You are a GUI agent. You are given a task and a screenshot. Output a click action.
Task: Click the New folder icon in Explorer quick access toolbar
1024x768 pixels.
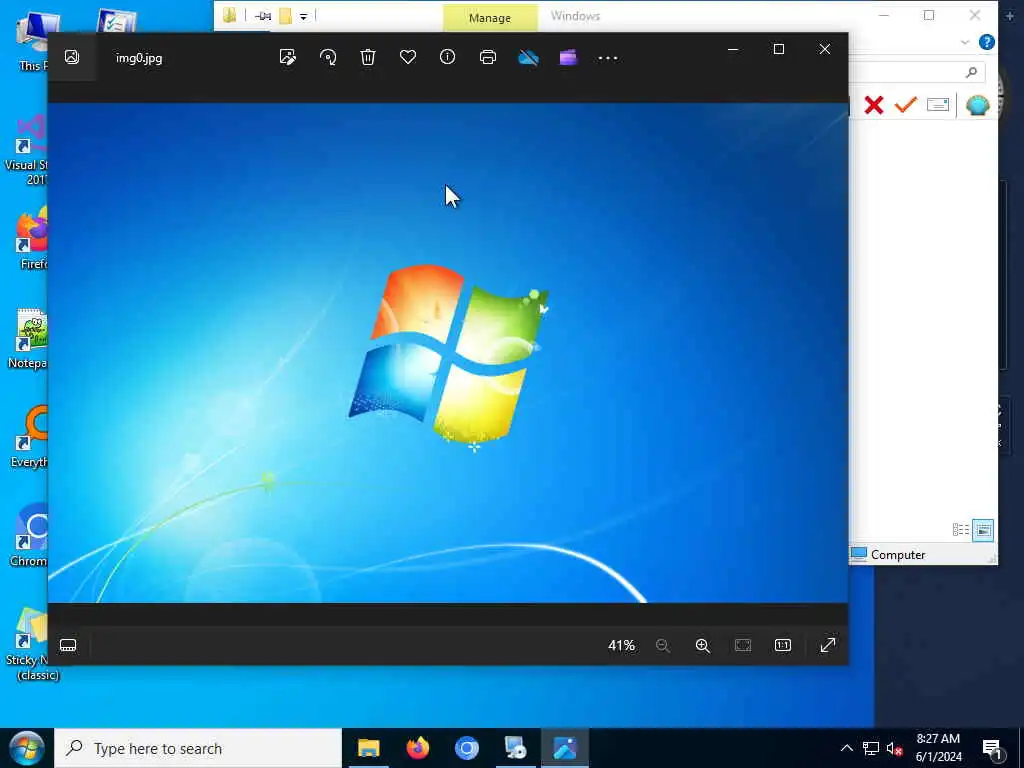(285, 16)
